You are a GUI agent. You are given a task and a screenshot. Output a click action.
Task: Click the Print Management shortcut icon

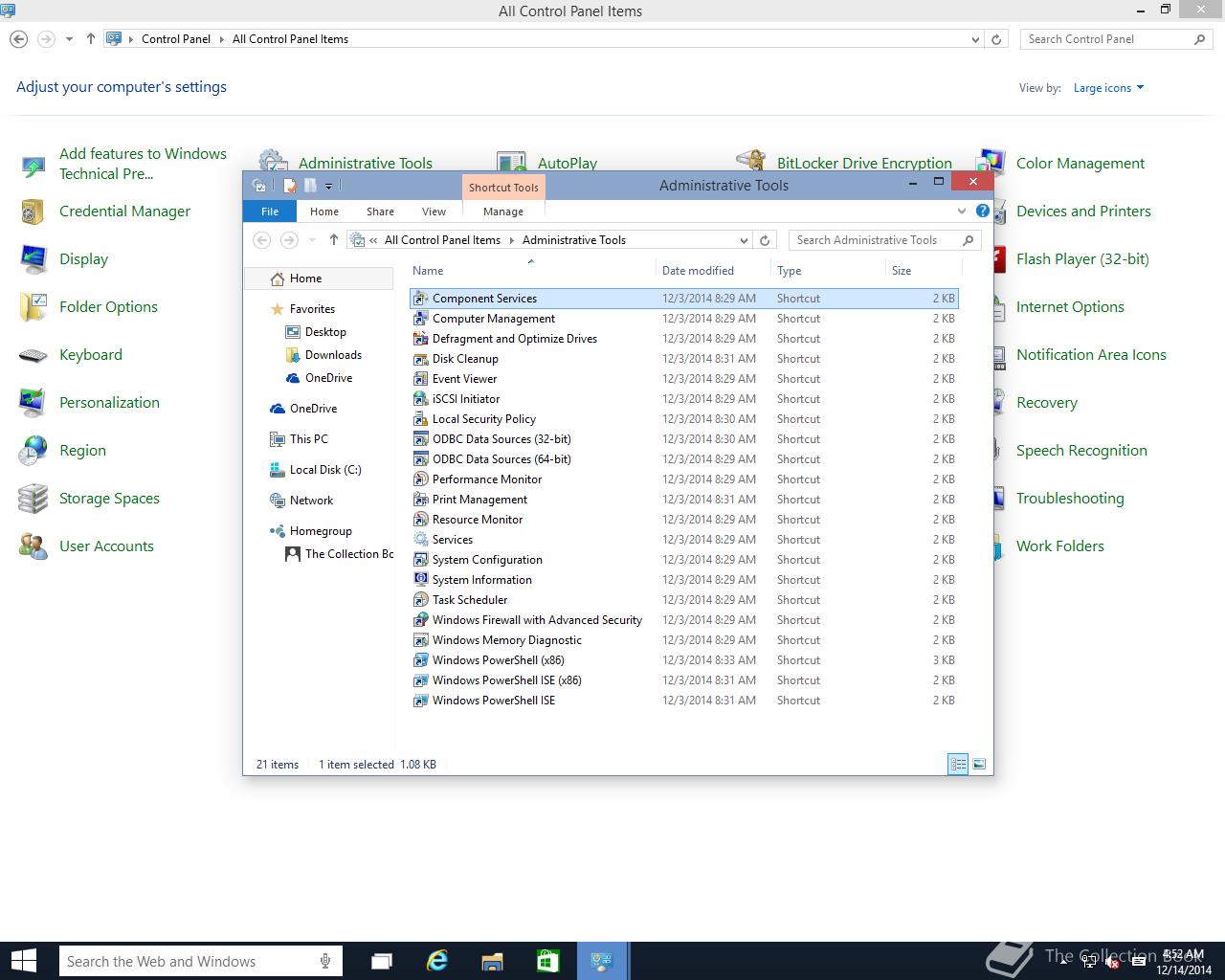420,500
